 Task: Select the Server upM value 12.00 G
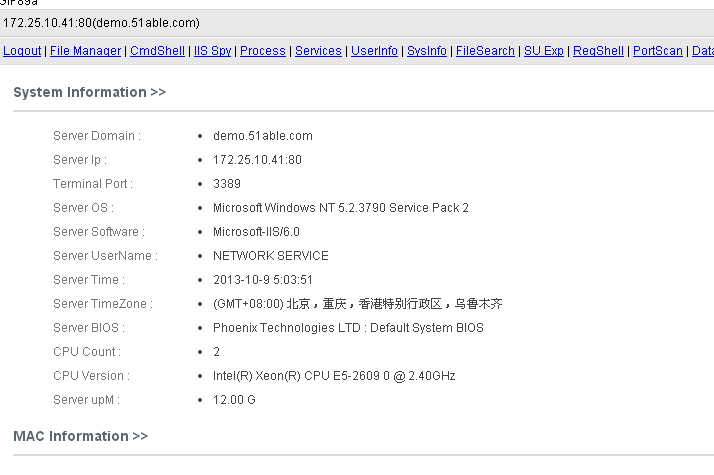pos(234,400)
